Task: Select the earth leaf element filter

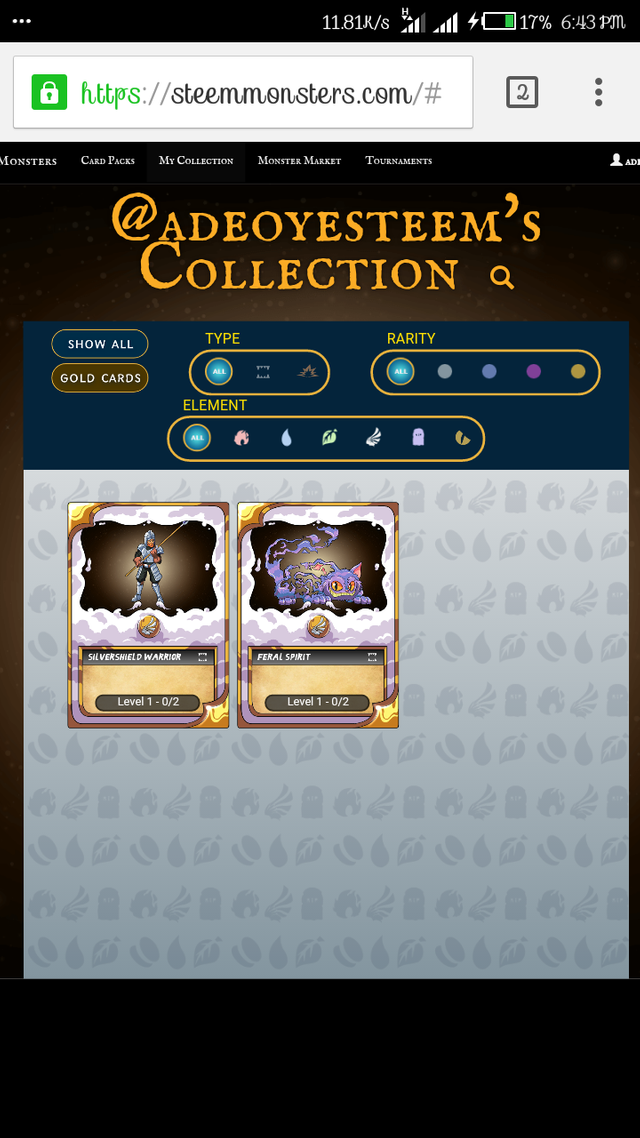Action: tap(329, 438)
